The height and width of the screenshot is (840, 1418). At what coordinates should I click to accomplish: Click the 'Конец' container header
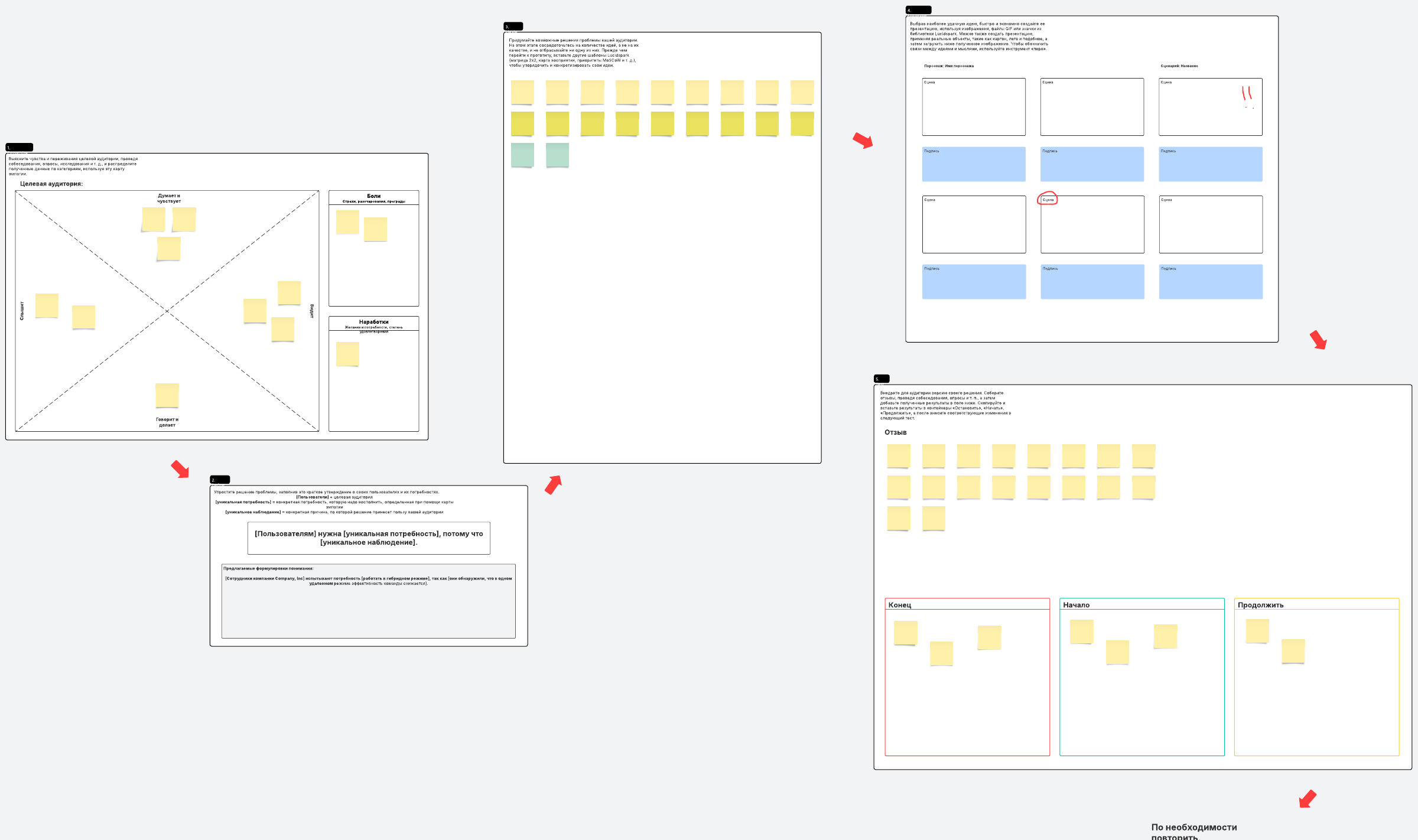(900, 605)
